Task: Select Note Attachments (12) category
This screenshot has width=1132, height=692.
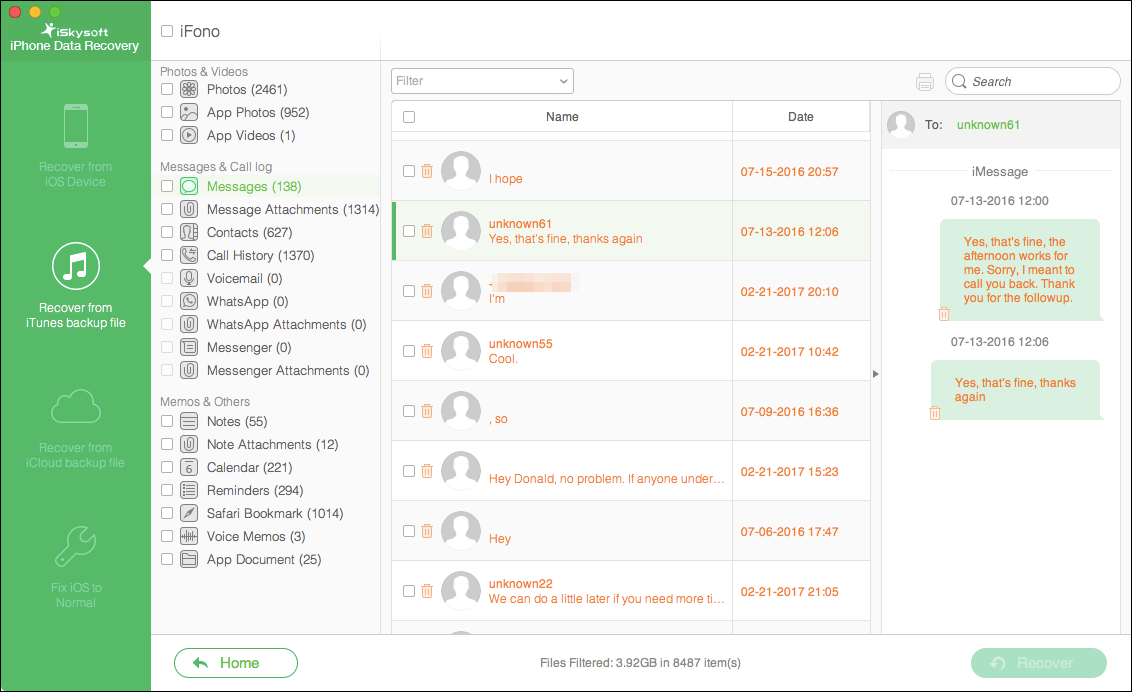Action: tap(272, 444)
